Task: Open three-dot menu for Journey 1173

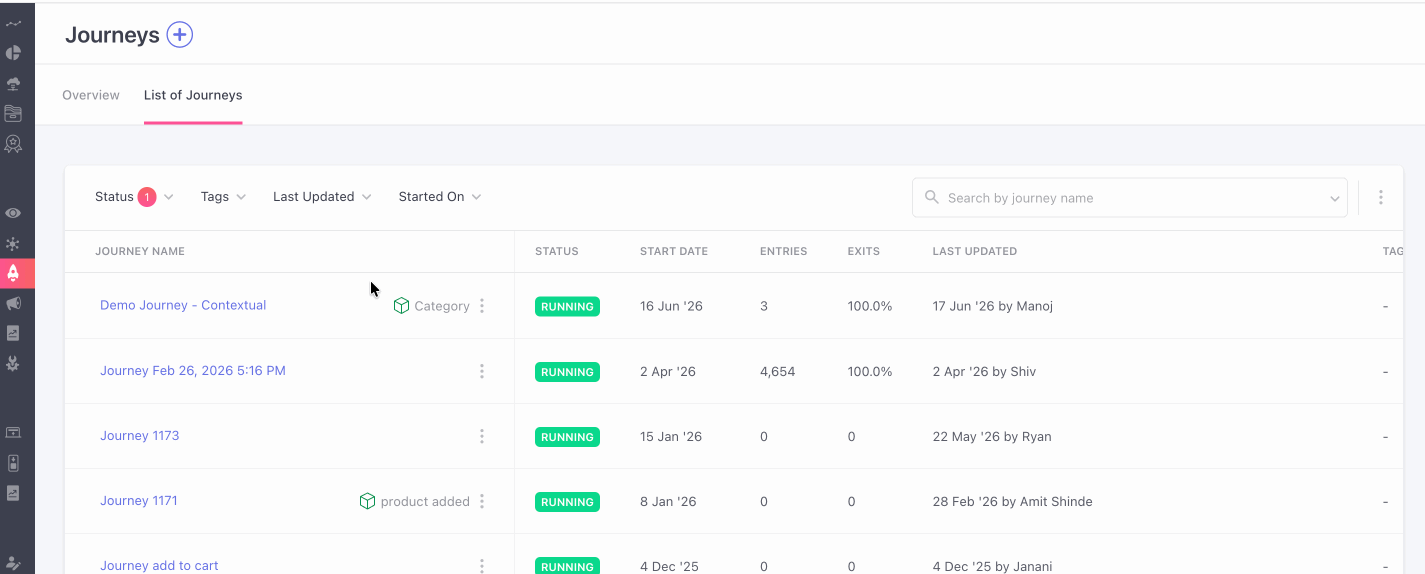Action: click(x=482, y=436)
